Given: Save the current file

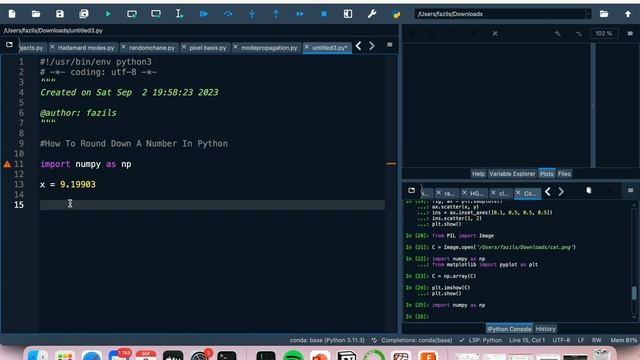Looking at the screenshot, I should pyautogui.click(x=60, y=14).
